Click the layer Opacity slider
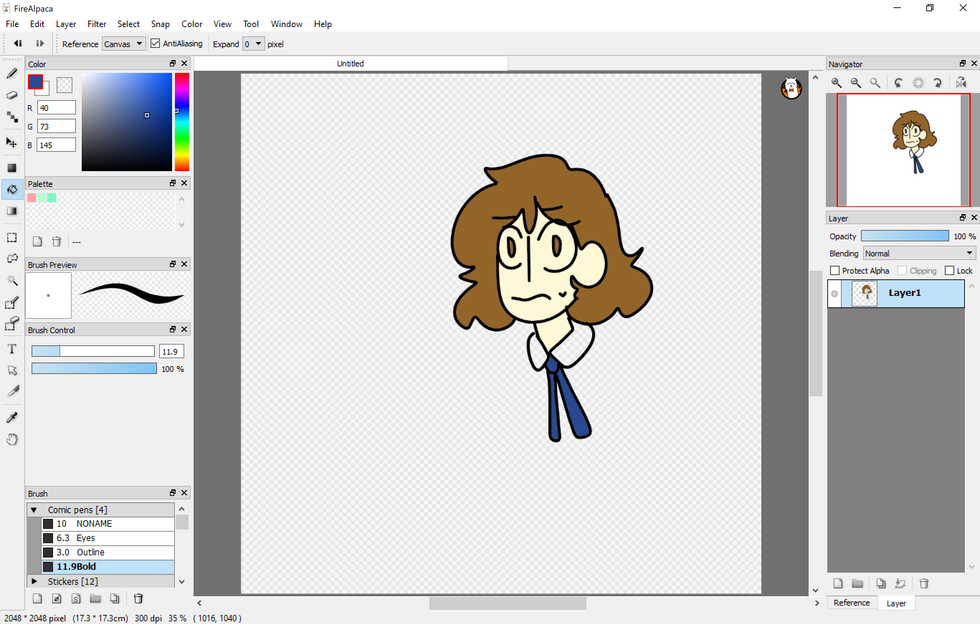Viewport: 980px width, 624px height. click(x=904, y=237)
